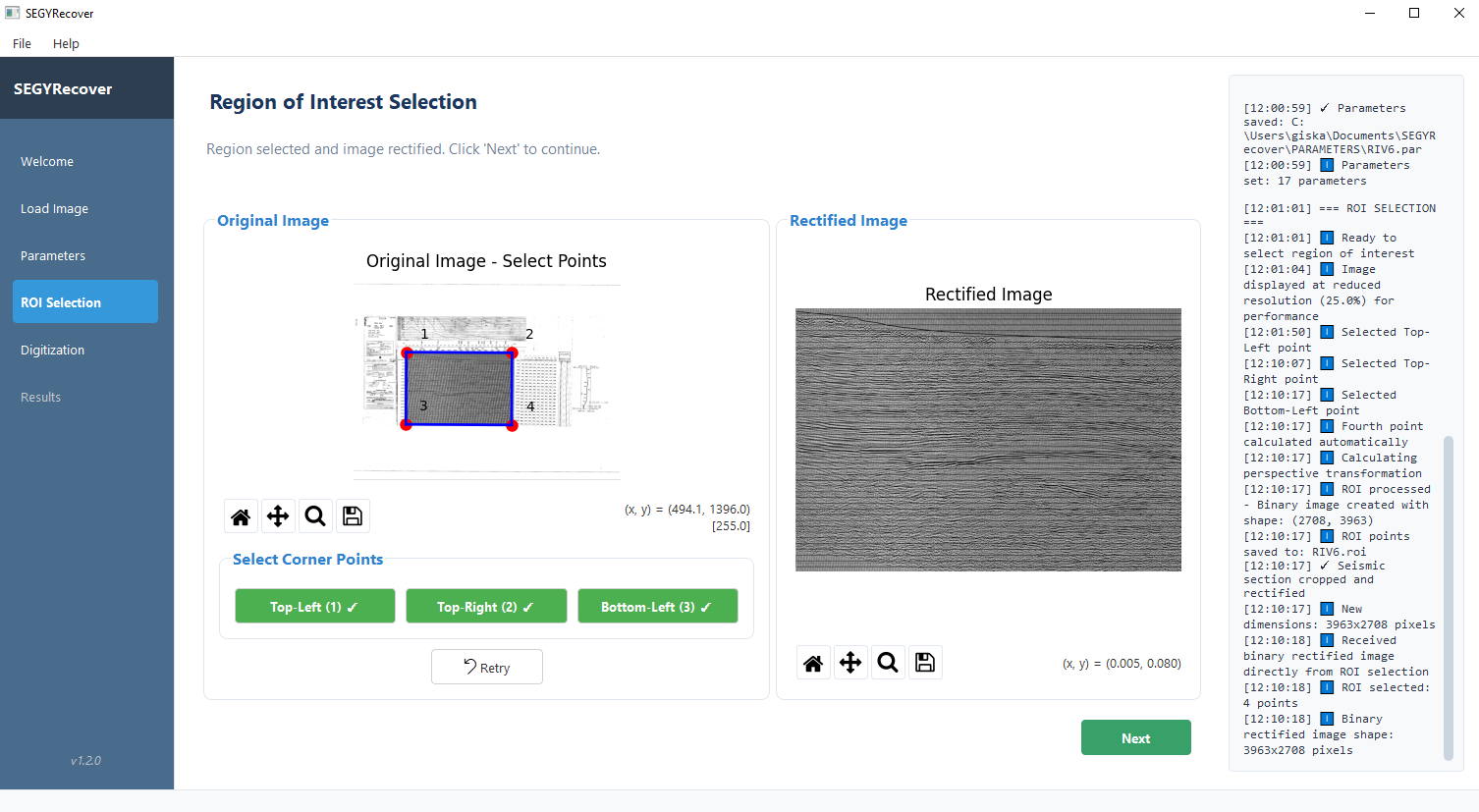
Task: Click the rectified seismic section image
Action: 988,440
